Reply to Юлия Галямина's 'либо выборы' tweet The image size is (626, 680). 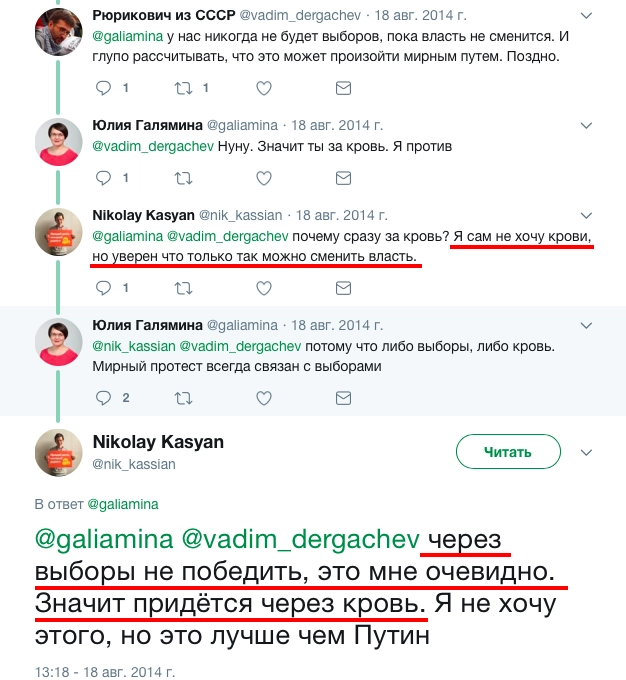(x=104, y=397)
